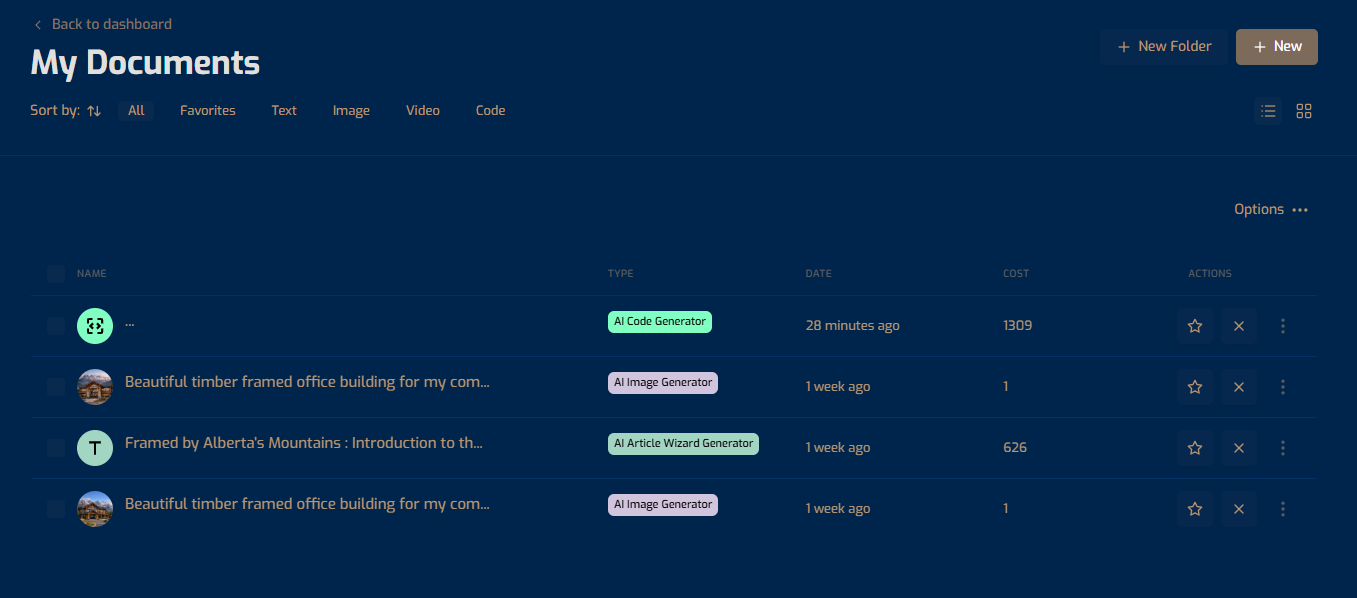Click the green code document icon
The height and width of the screenshot is (598, 1357).
[95, 326]
